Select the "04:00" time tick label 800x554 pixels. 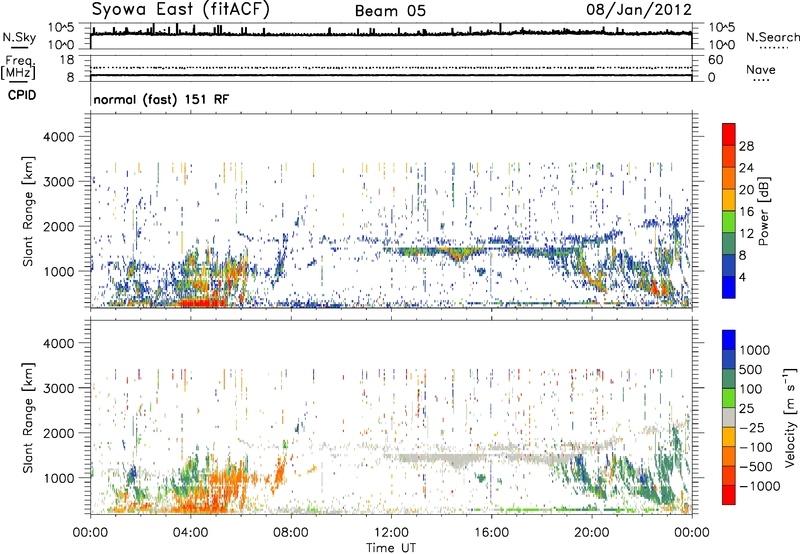point(190,533)
